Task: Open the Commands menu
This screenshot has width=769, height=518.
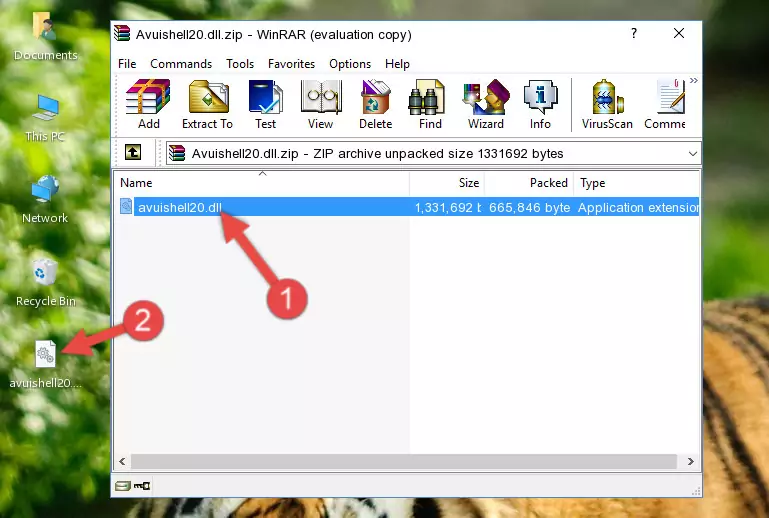Action: point(181,64)
